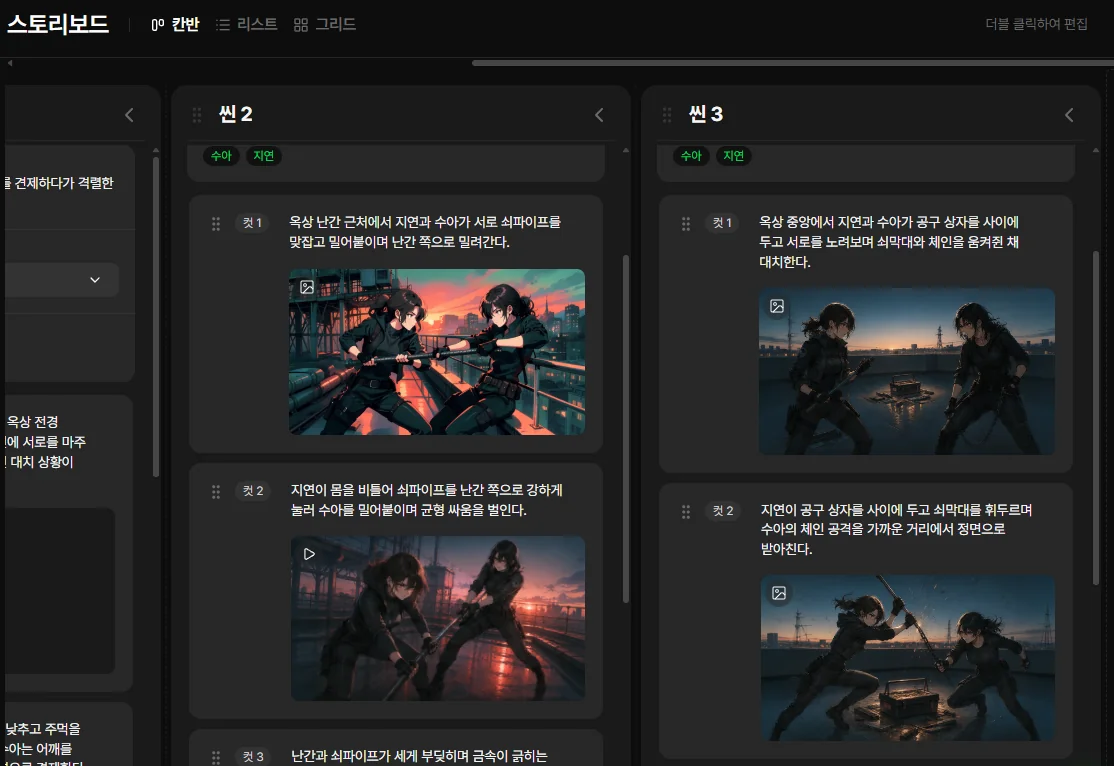Open 씬 3 컷 1 toolbox standoff image
The height and width of the screenshot is (766, 1114).
pyautogui.click(x=907, y=371)
